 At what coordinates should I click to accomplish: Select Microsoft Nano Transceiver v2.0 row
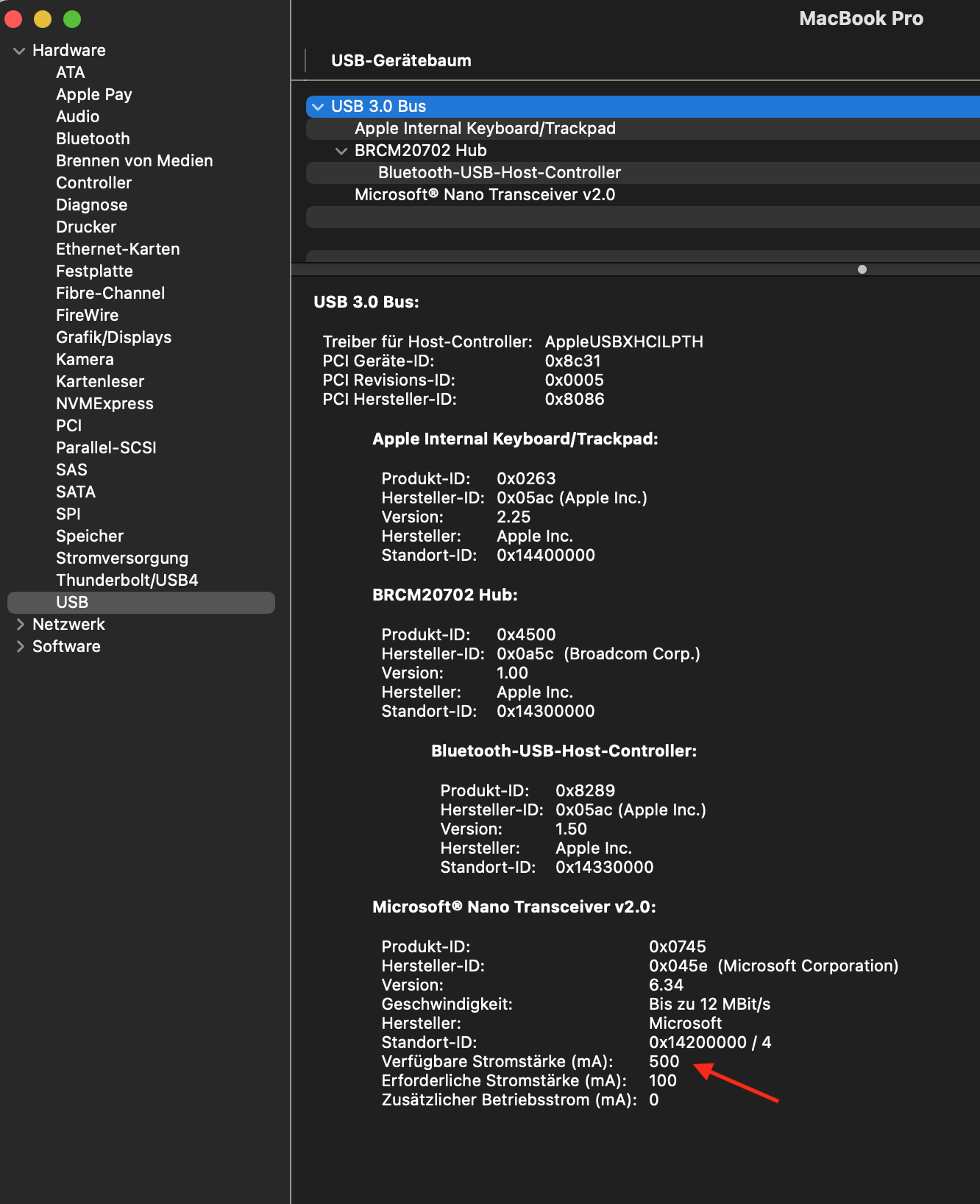coord(643,195)
